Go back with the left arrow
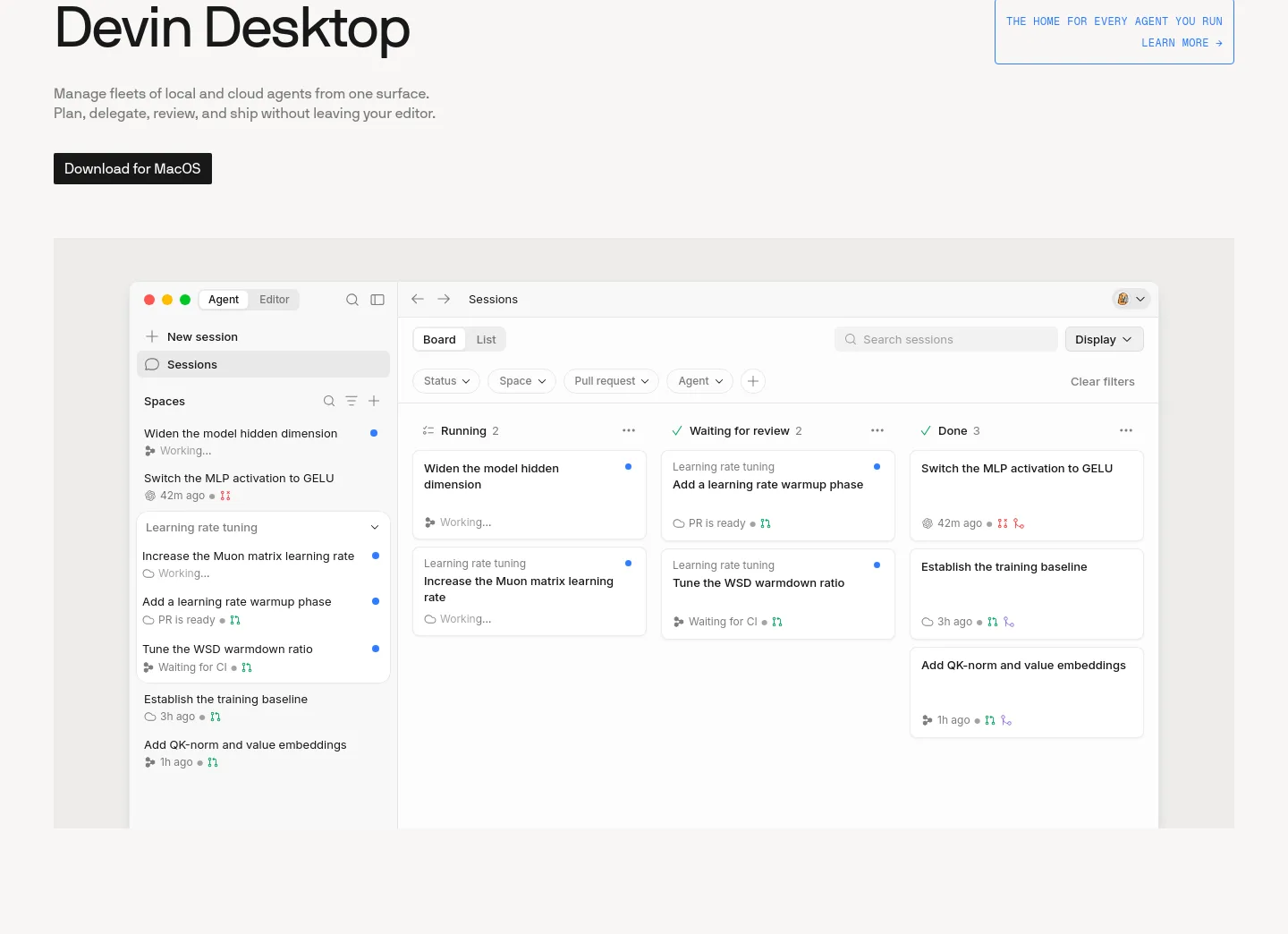The image size is (1288, 934). [x=418, y=299]
